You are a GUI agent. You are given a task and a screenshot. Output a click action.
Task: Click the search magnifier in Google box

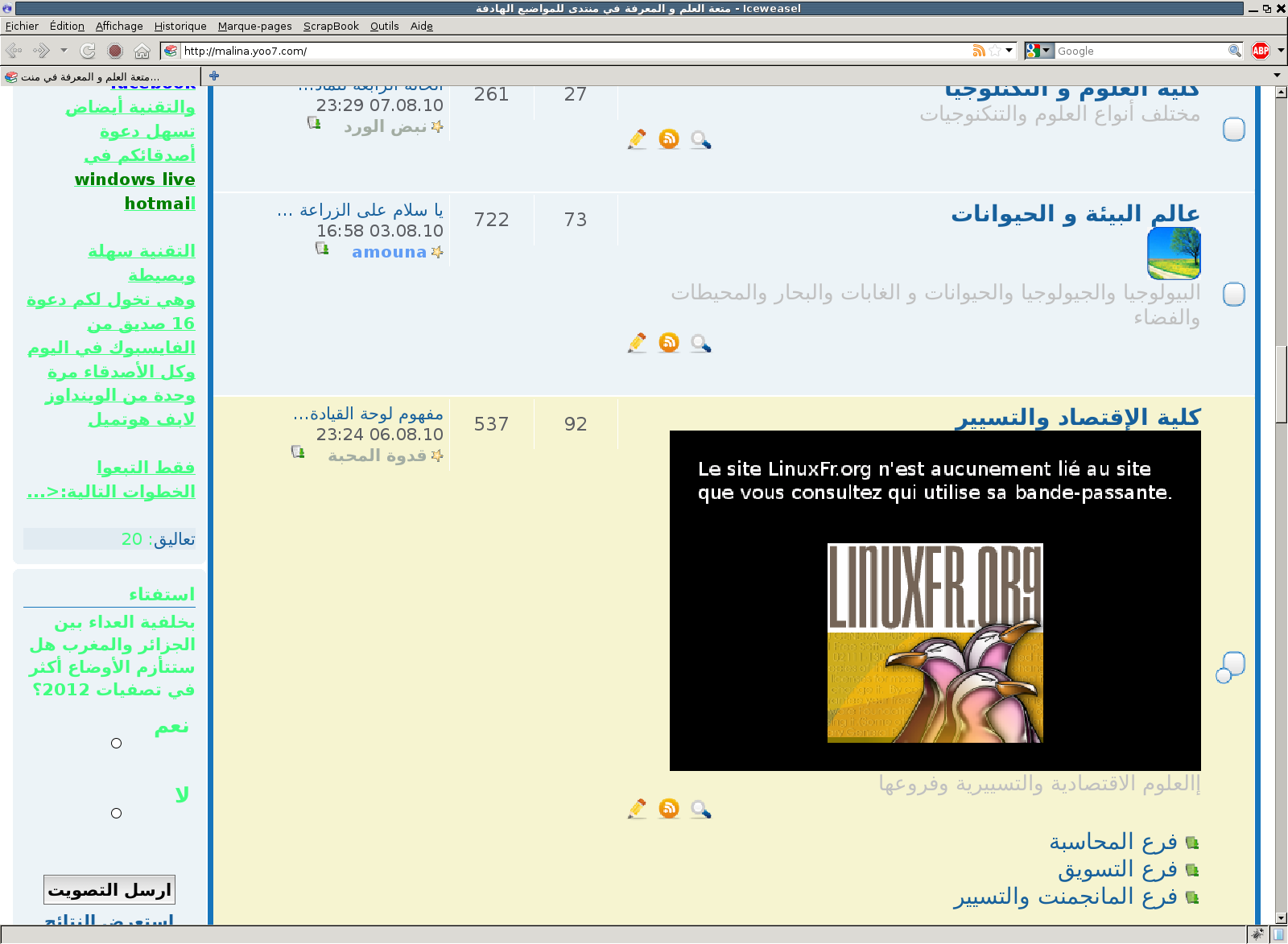click(x=1234, y=52)
